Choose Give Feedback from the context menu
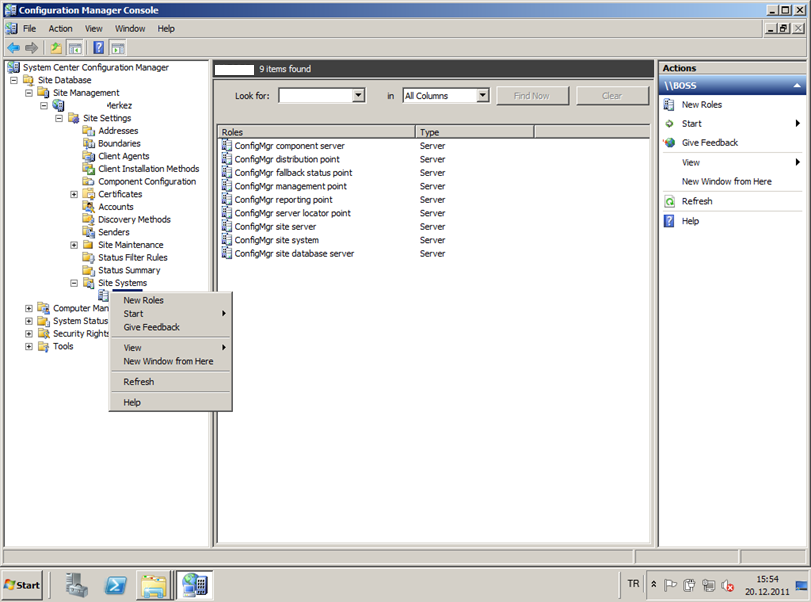This screenshot has width=811, height=602. pyautogui.click(x=170, y=327)
